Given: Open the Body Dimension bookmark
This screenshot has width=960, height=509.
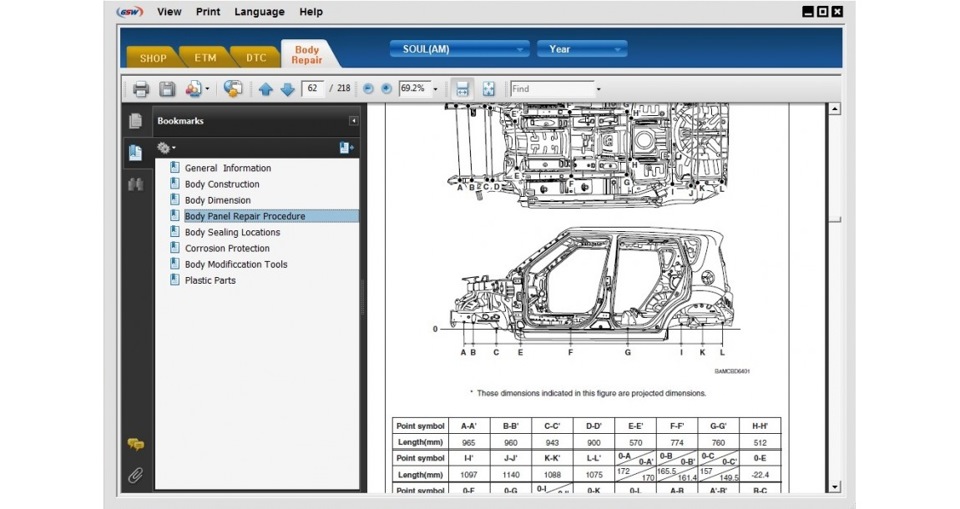Looking at the screenshot, I should [x=217, y=200].
